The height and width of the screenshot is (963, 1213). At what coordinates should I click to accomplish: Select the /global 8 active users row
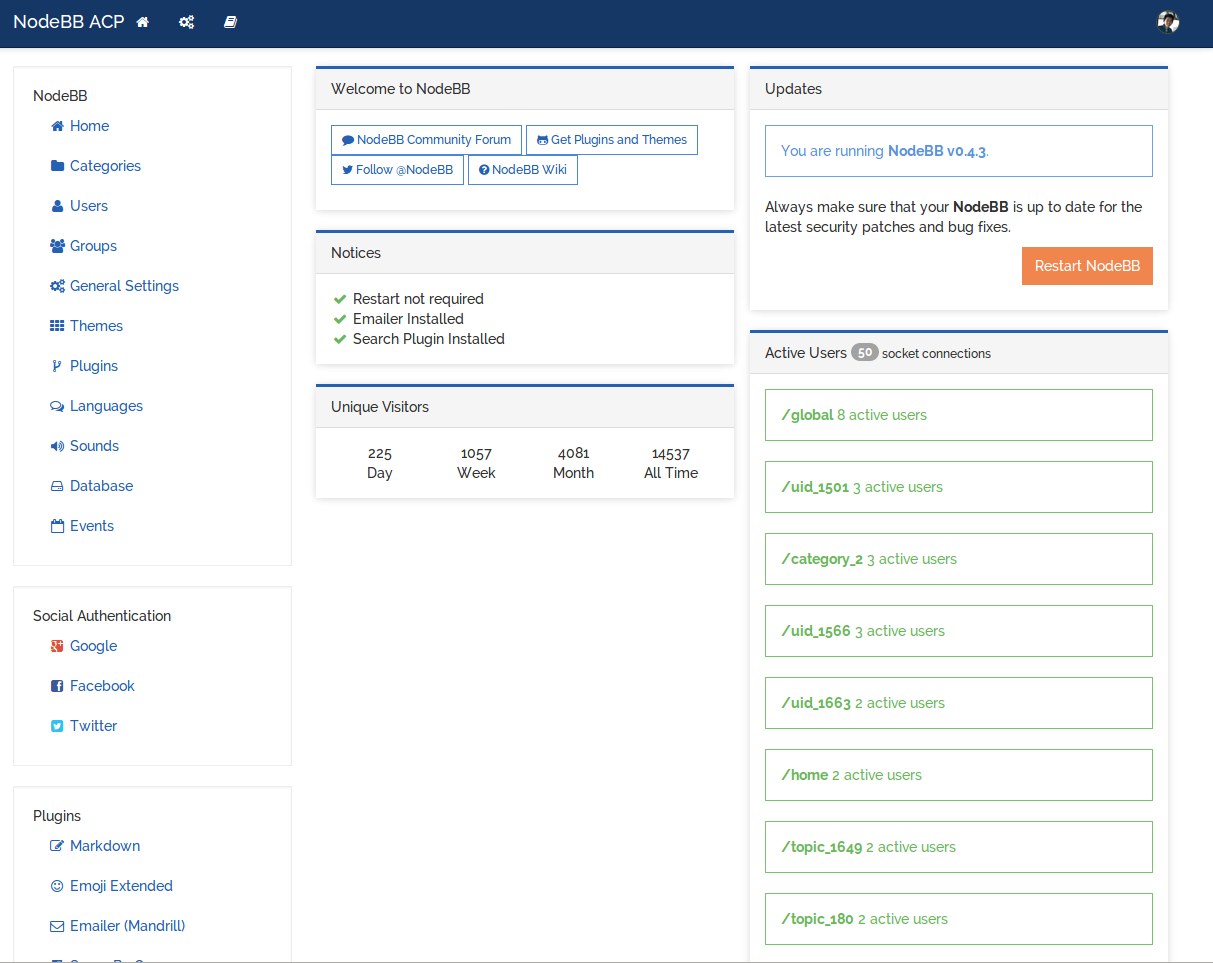[x=959, y=415]
